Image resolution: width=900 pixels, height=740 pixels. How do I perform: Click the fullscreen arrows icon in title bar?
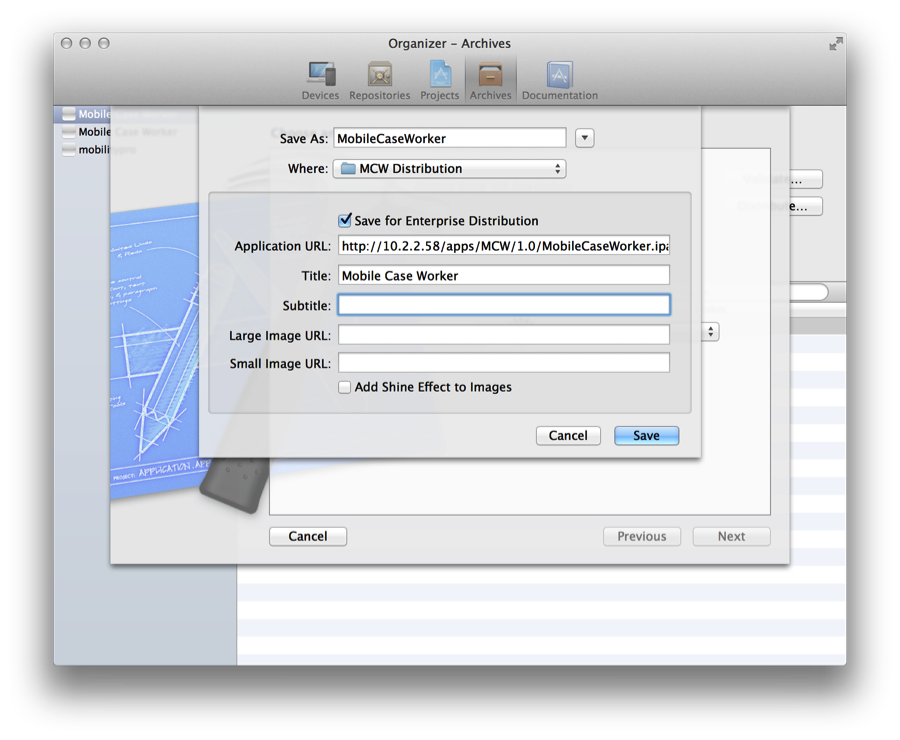[x=835, y=44]
